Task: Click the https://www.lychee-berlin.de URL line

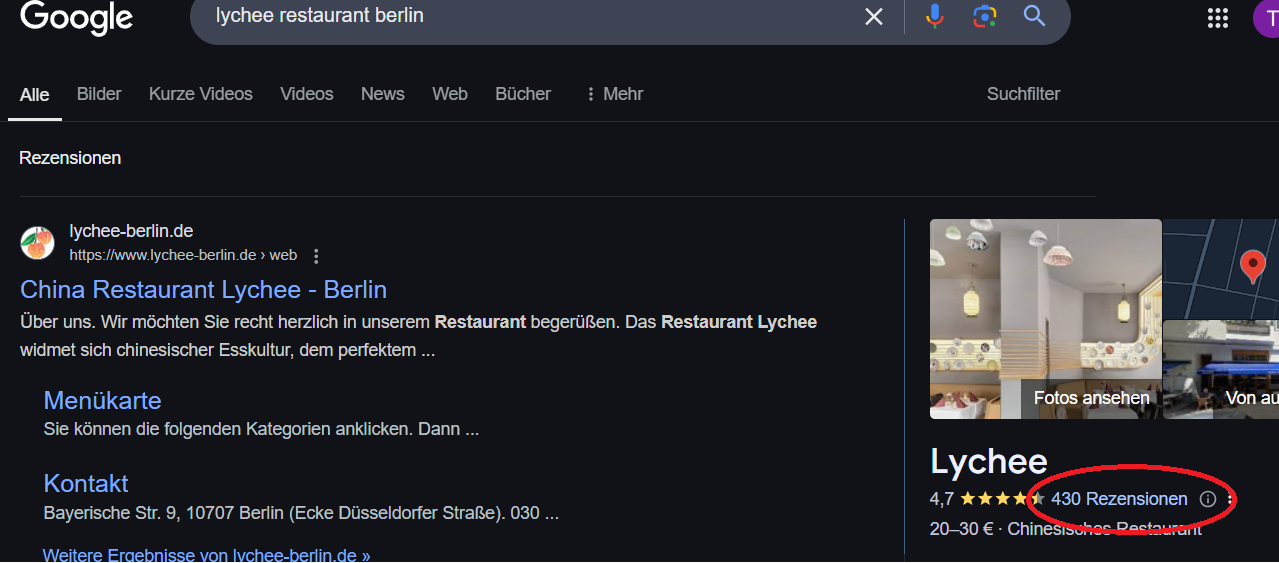Action: (x=183, y=255)
